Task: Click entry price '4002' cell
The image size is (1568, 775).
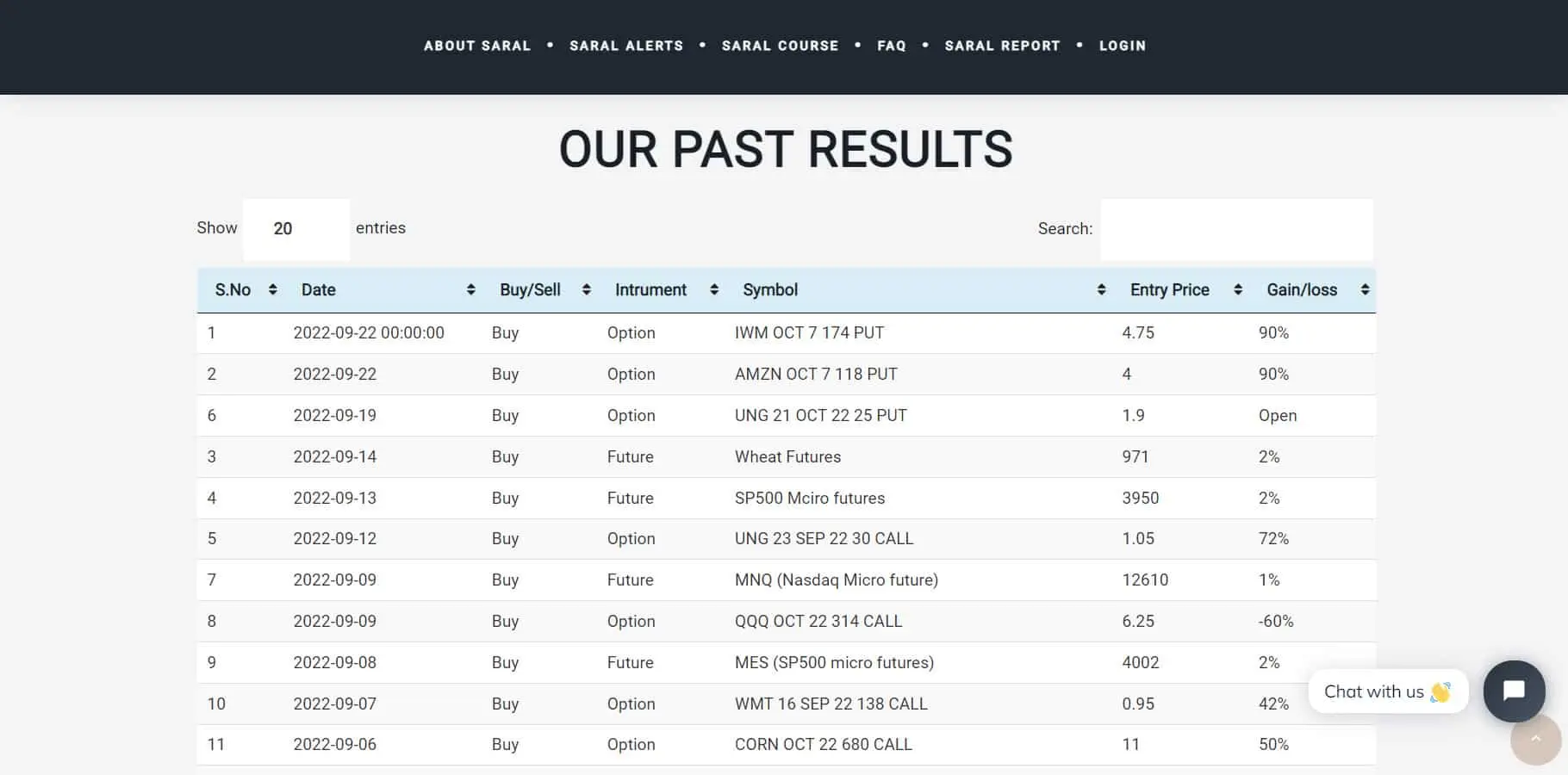Action: point(1141,663)
